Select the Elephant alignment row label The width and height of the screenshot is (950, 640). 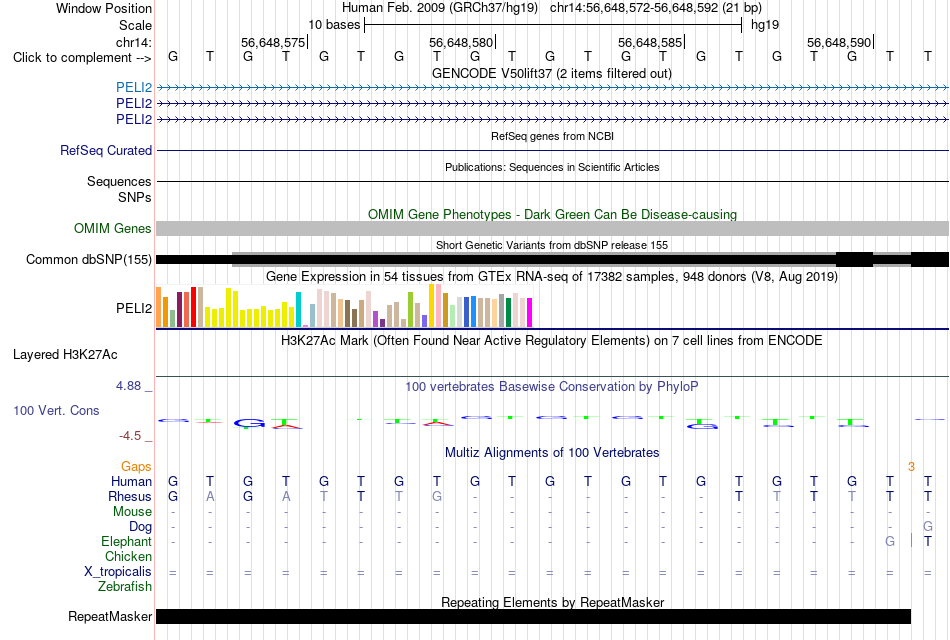pos(126,541)
